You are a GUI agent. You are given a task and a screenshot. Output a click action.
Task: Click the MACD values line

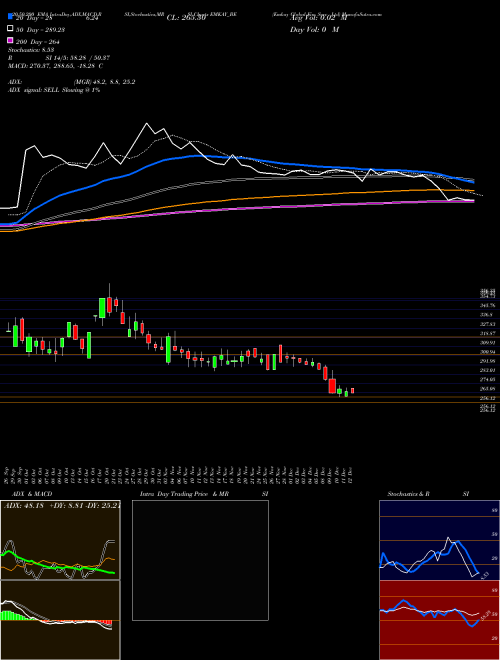pos(56,66)
